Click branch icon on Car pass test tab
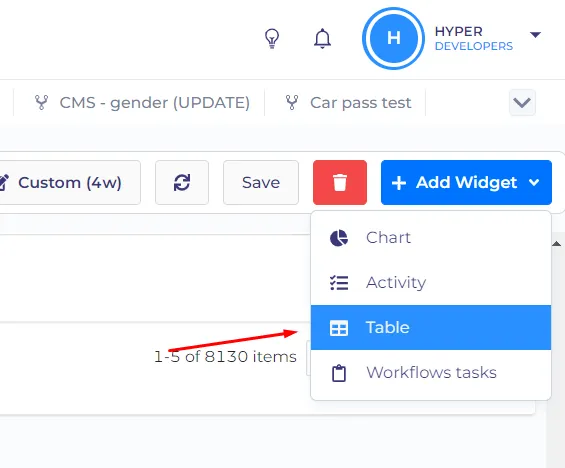 click(x=292, y=103)
